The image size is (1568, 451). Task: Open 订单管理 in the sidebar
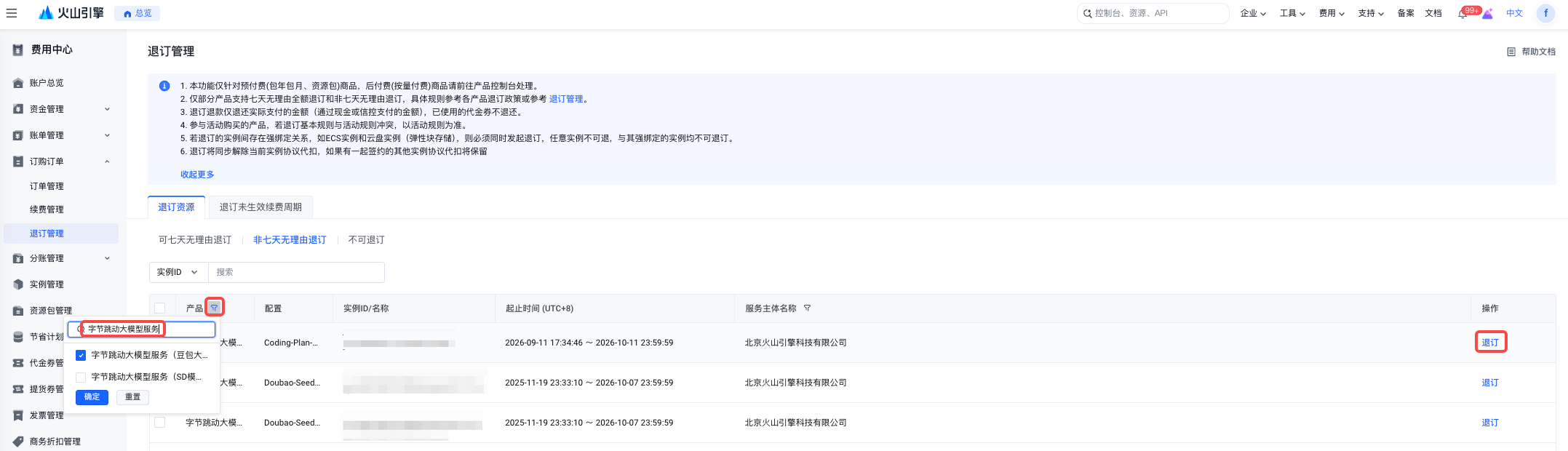coord(47,186)
